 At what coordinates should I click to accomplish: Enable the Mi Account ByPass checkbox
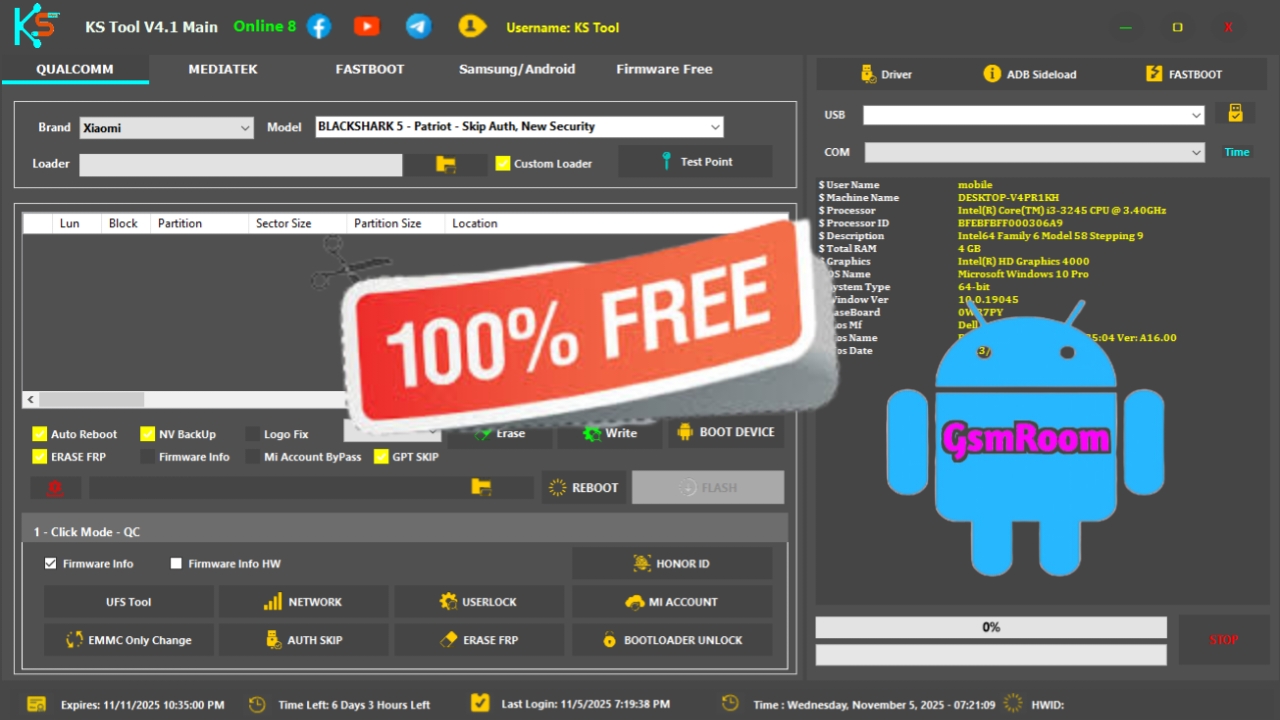[x=254, y=457]
